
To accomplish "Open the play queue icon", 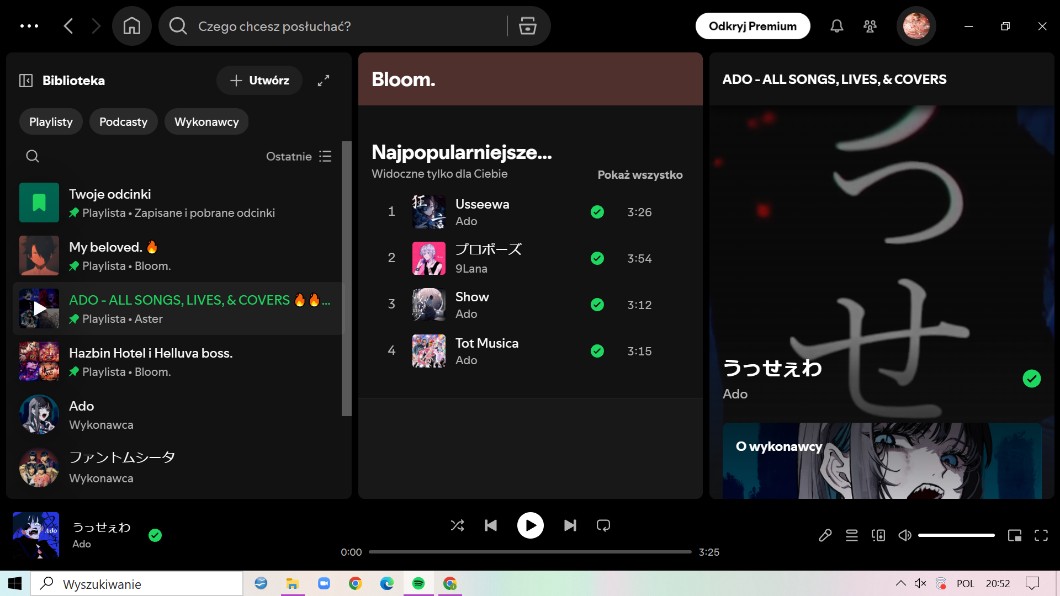I will 852,535.
